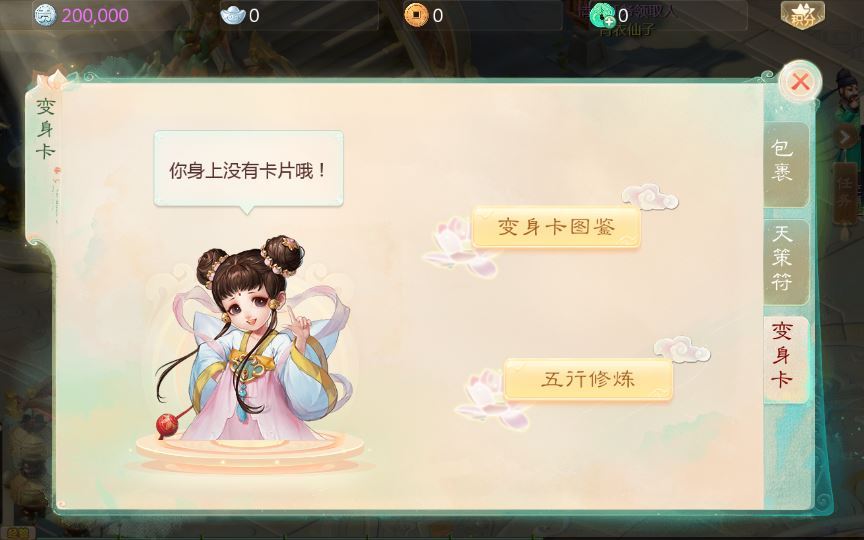864x540 pixels.
Task: Click the red ball toy near the girl
Action: click(x=166, y=425)
